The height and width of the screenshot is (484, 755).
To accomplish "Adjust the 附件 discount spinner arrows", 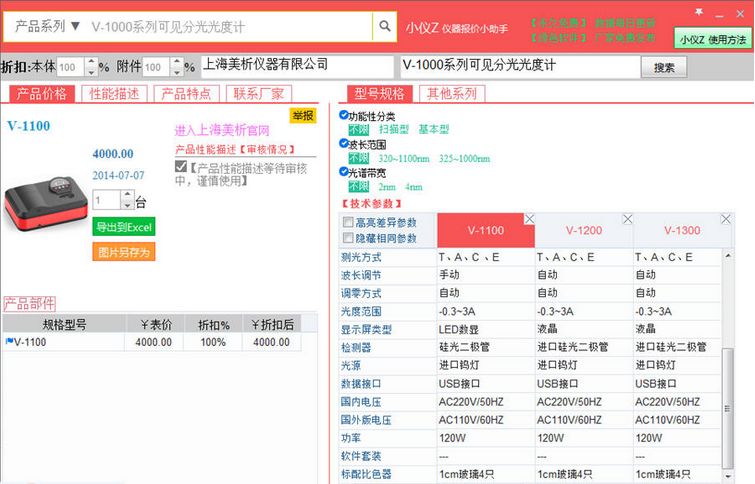I will click(177, 67).
